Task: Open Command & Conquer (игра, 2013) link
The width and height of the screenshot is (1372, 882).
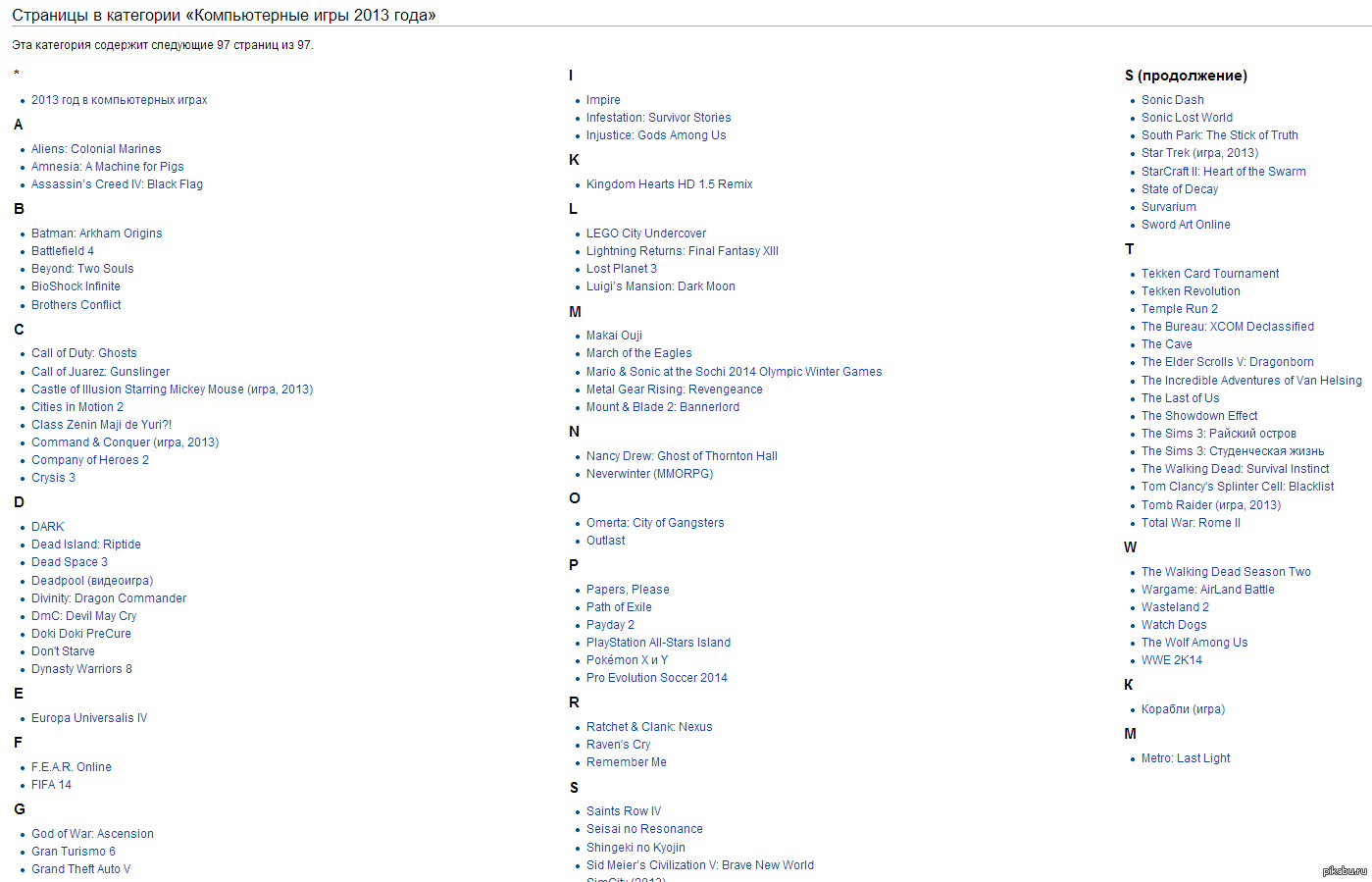Action: [125, 442]
